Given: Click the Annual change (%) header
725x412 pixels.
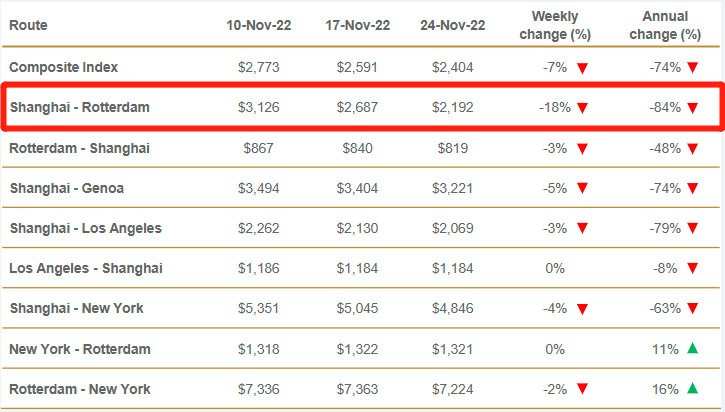Looking at the screenshot, I should coord(666,25).
